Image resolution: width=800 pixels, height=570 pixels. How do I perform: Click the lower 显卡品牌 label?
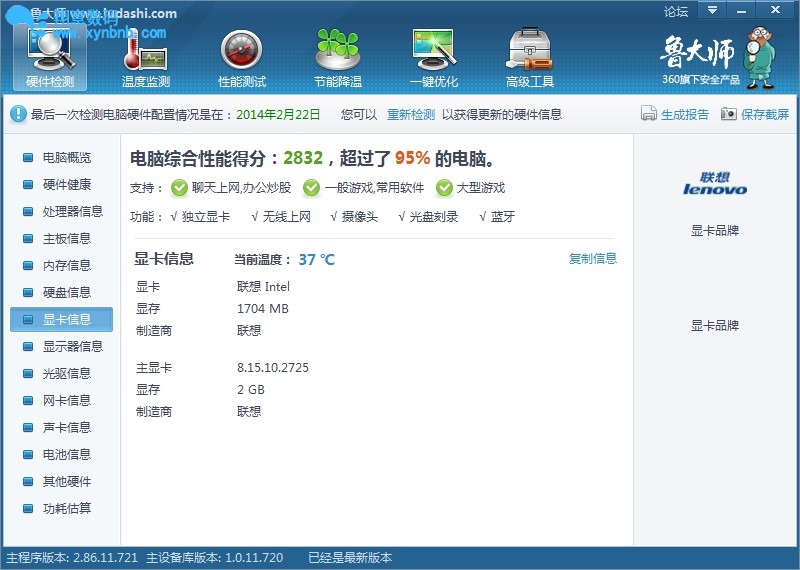click(715, 326)
